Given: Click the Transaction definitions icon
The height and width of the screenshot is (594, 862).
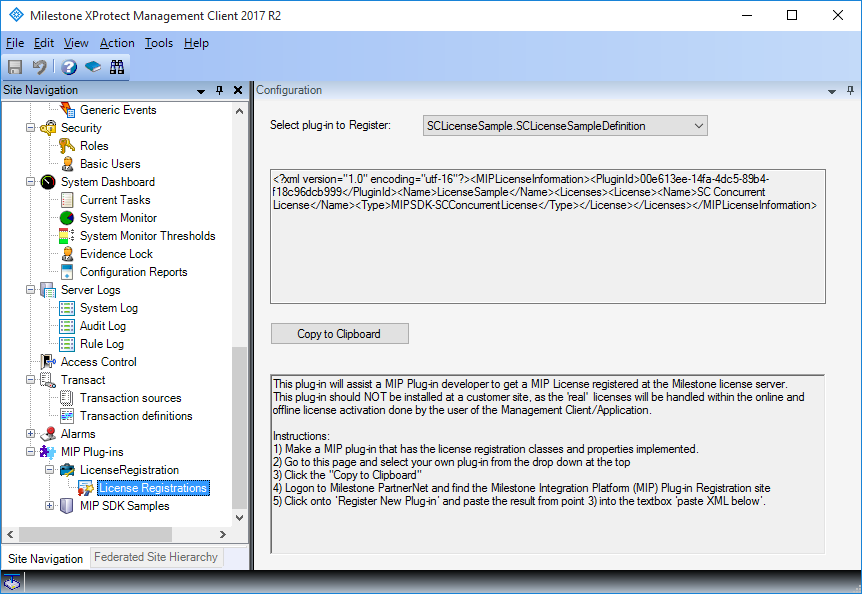Looking at the screenshot, I should coord(67,416).
